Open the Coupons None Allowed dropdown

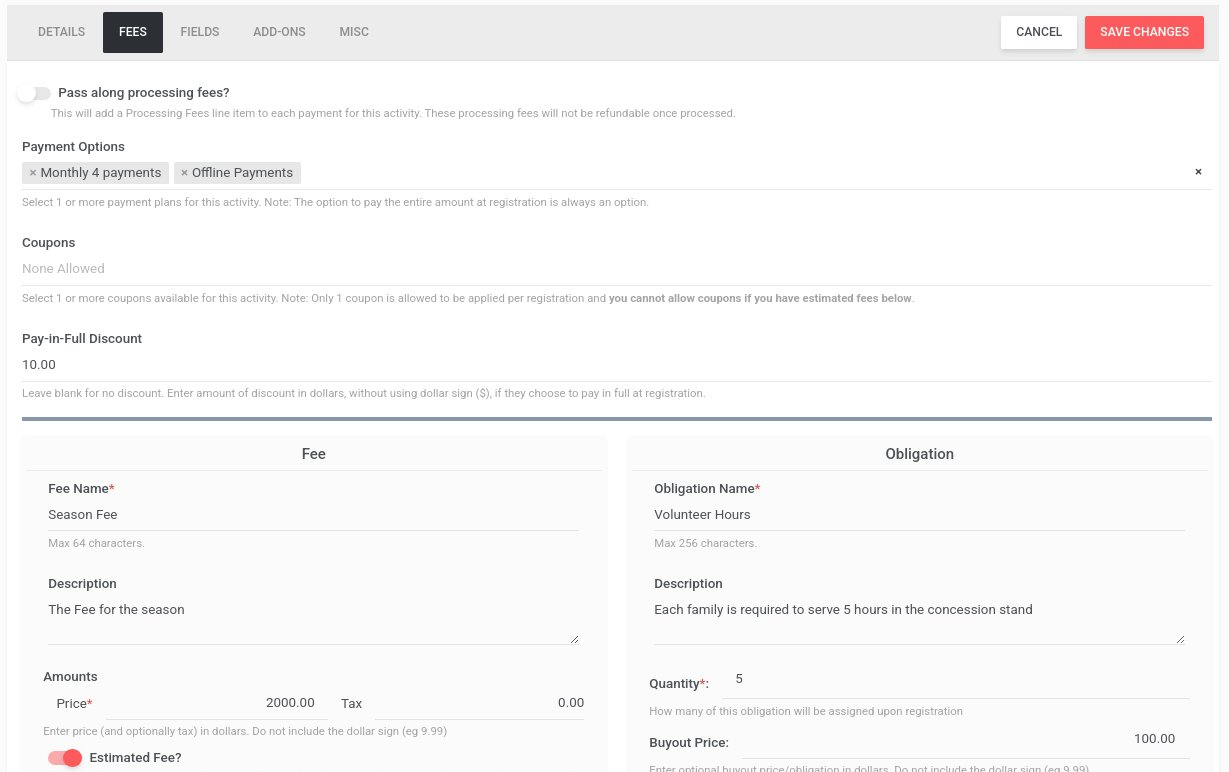point(616,269)
